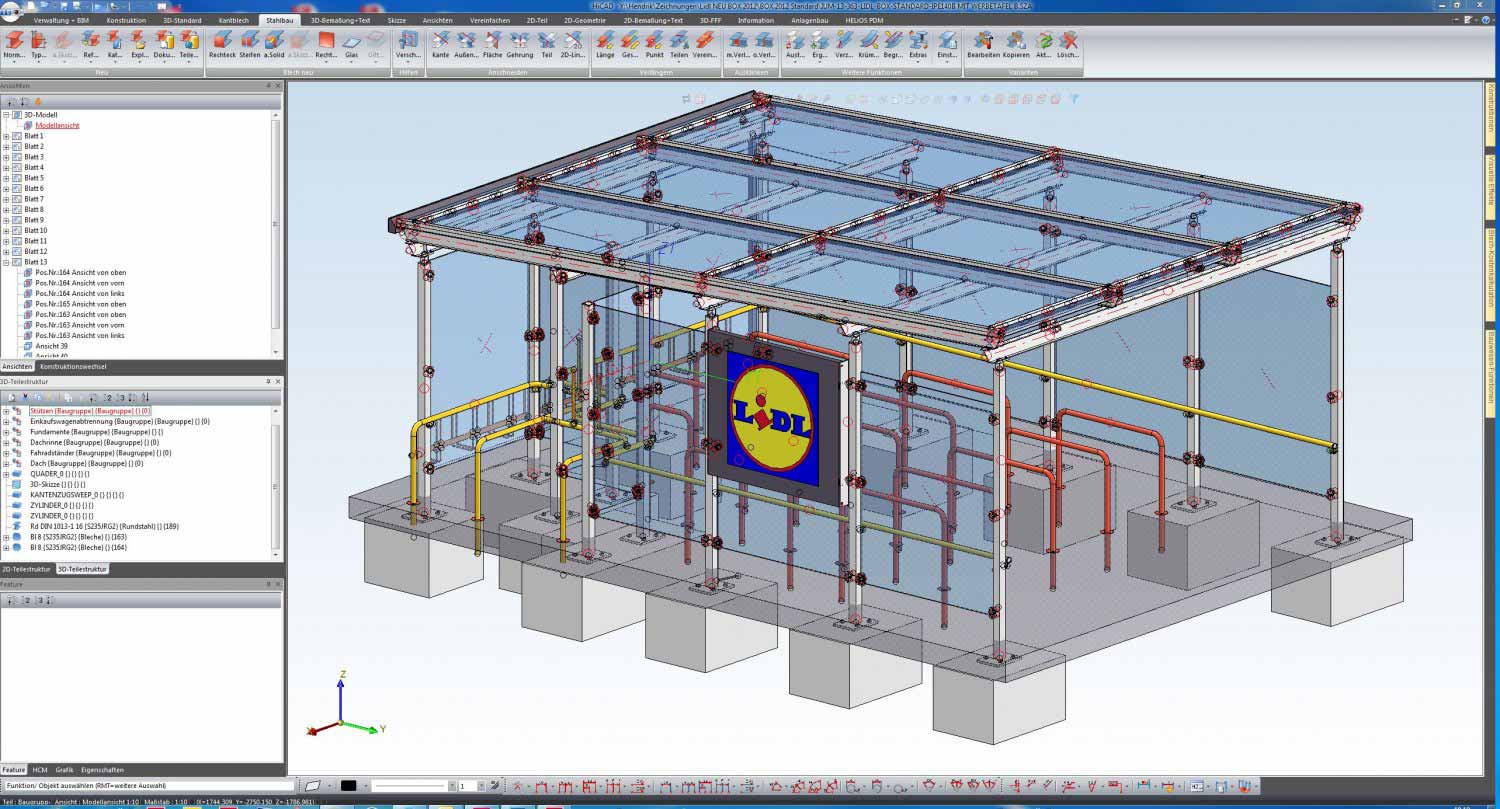Expand the Blatt 5 node
The width and height of the screenshot is (1500, 809).
(x=6, y=178)
